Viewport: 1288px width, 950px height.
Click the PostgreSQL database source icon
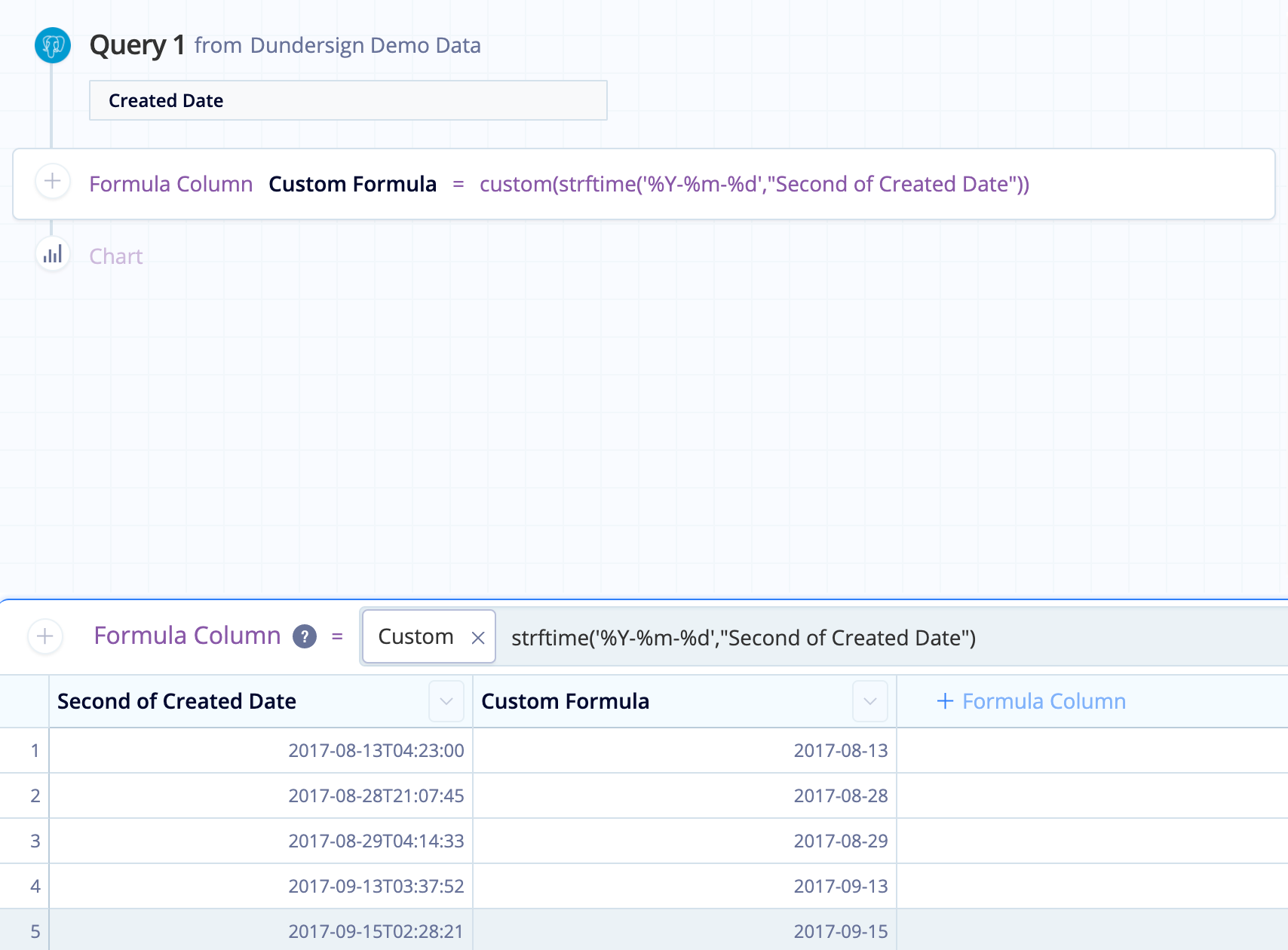click(52, 45)
